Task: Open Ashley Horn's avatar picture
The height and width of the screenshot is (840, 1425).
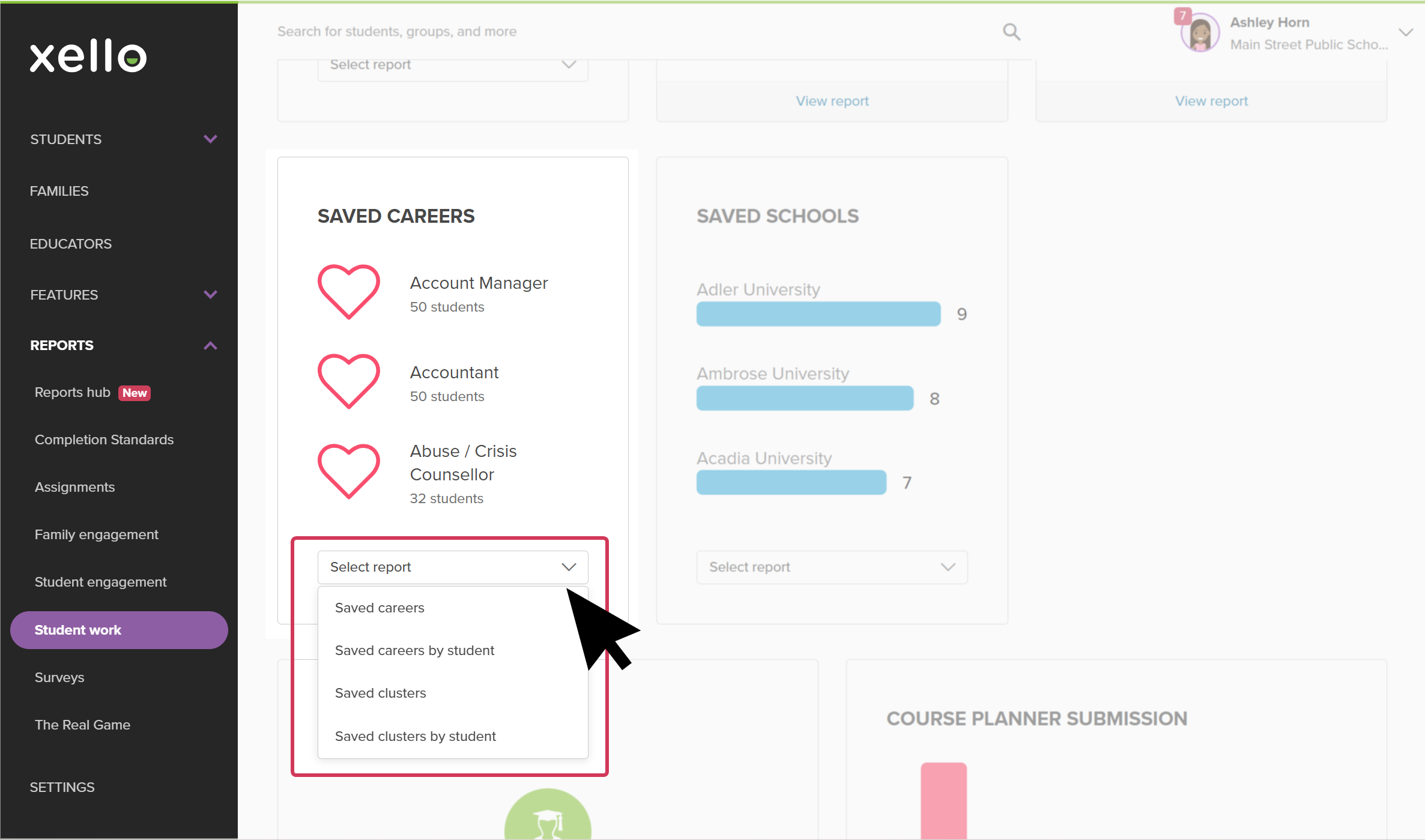Action: (x=1200, y=33)
